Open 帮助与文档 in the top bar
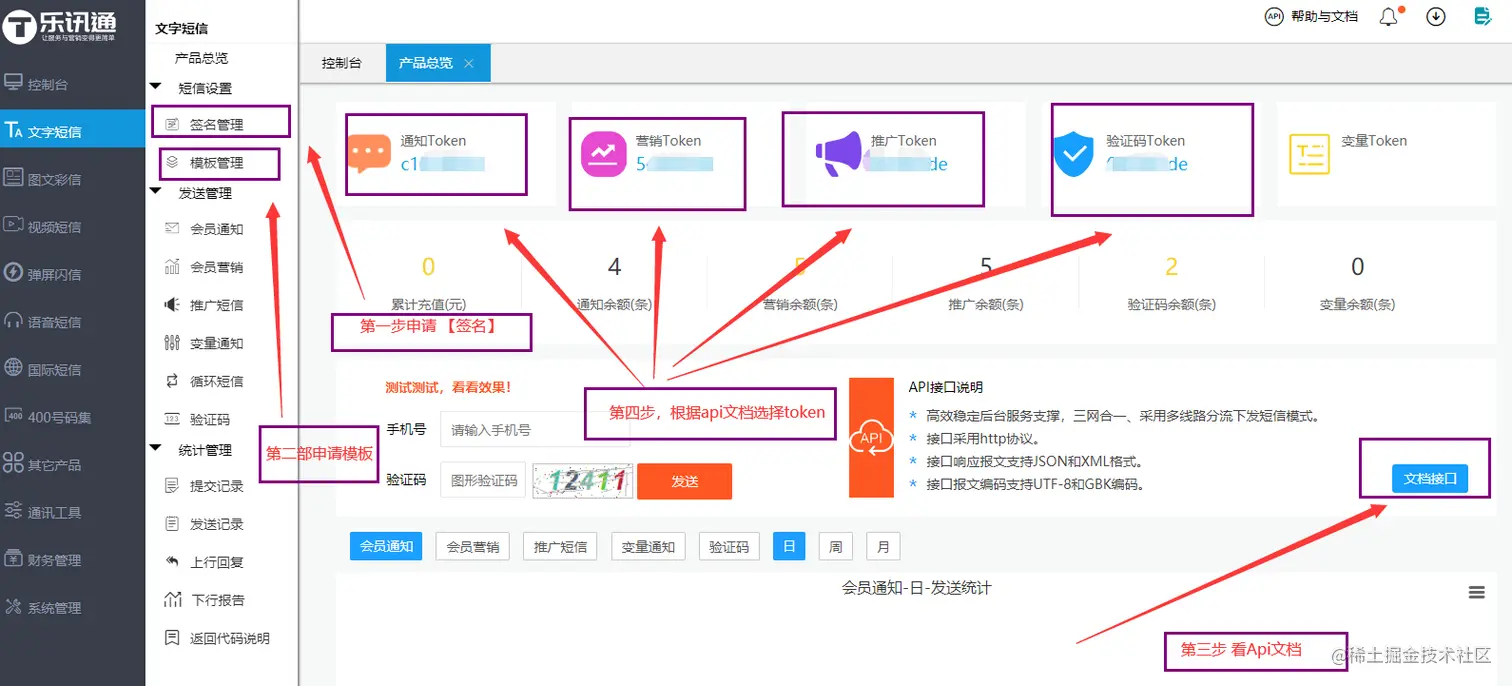Viewport: 1512px width, 686px height. [x=1311, y=16]
